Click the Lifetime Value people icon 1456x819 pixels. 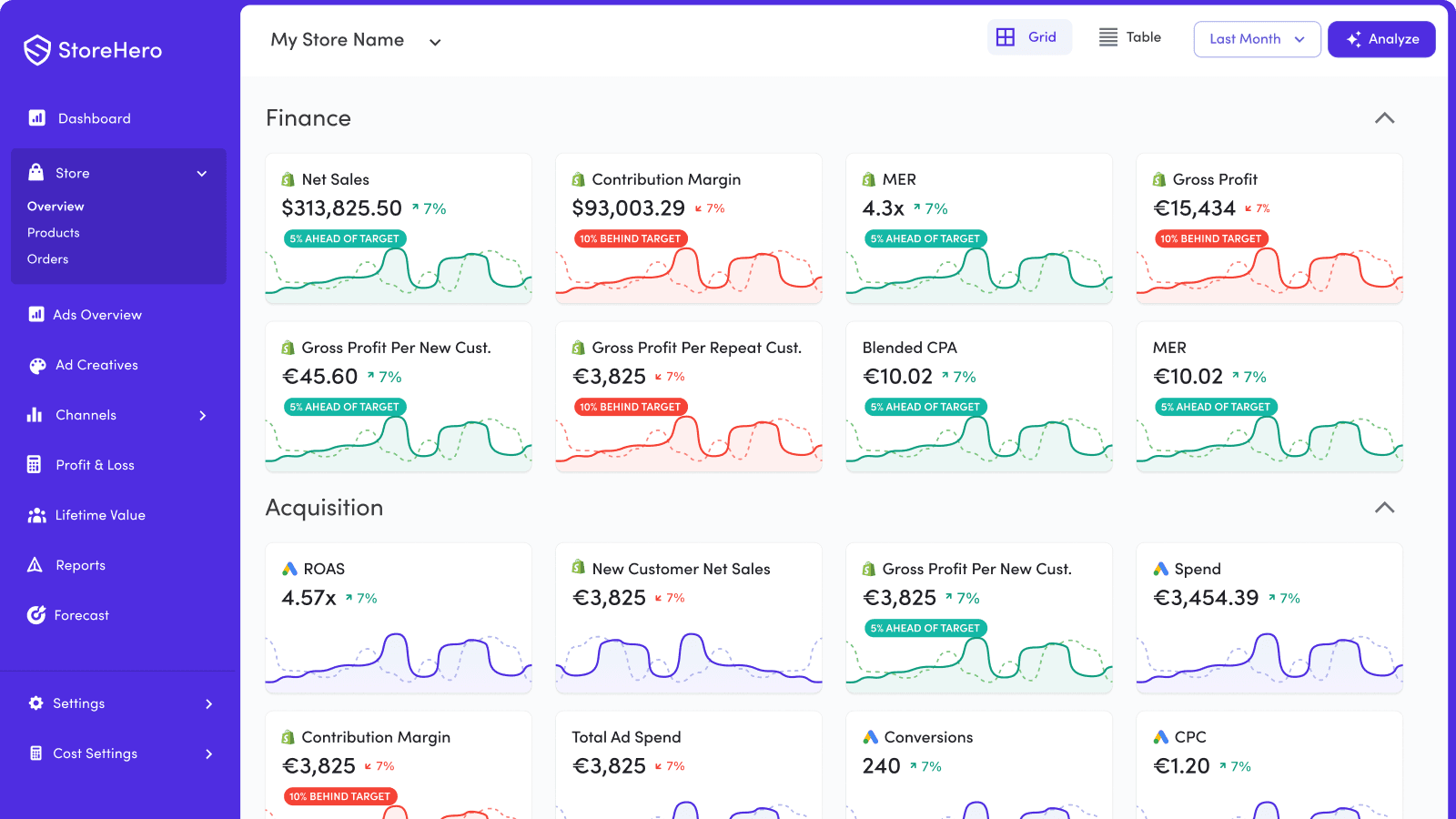point(36,515)
